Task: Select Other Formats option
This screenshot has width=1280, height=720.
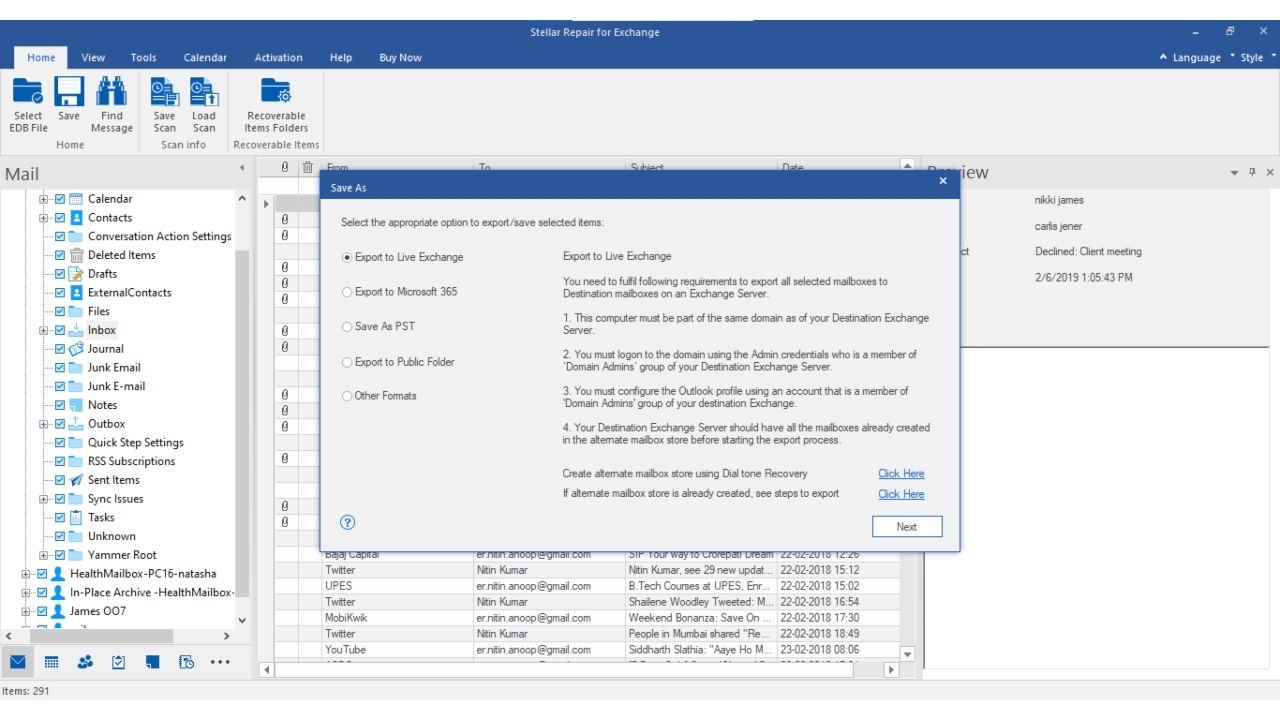Action: (x=379, y=396)
